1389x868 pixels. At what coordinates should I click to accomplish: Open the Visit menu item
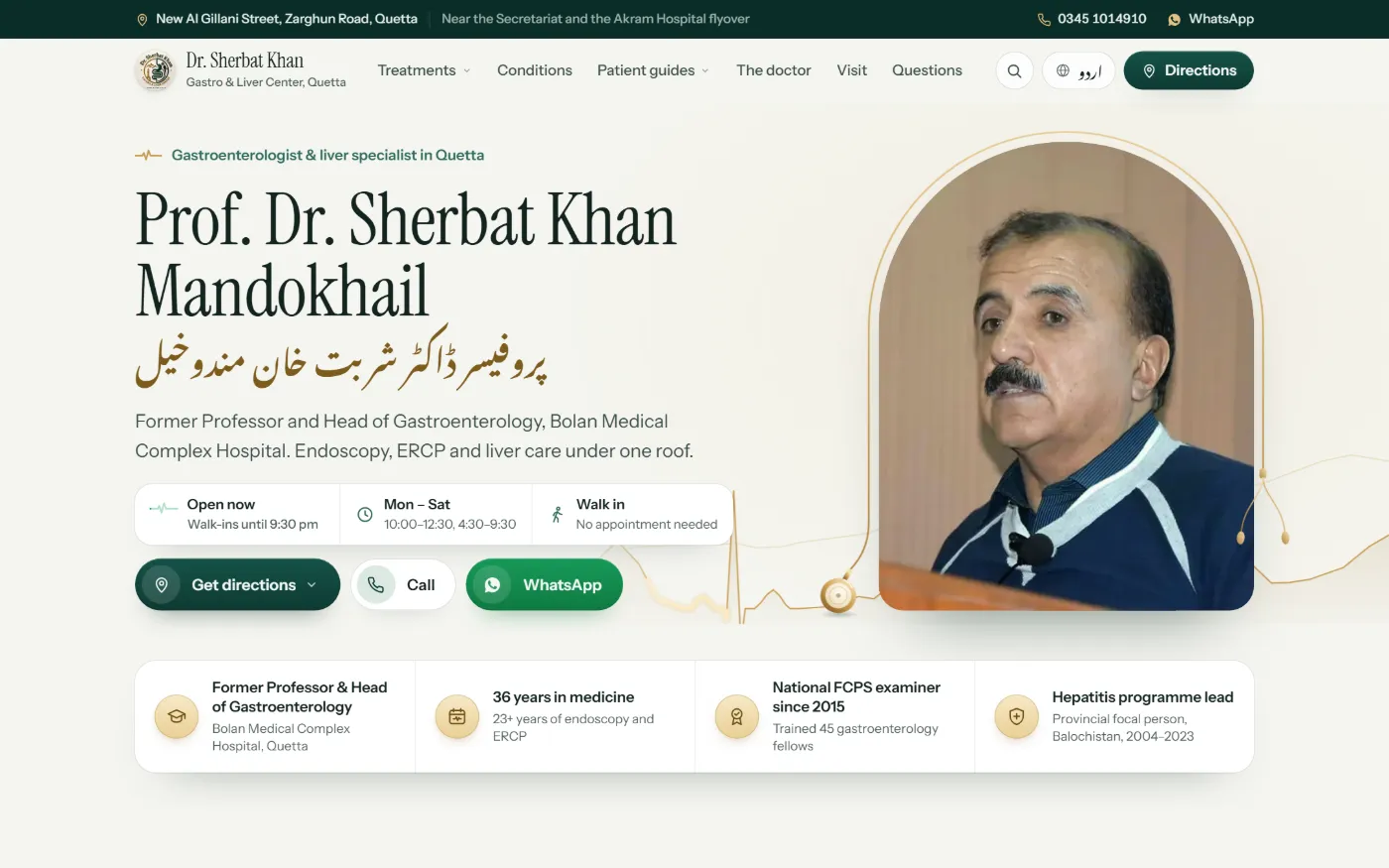(x=851, y=70)
